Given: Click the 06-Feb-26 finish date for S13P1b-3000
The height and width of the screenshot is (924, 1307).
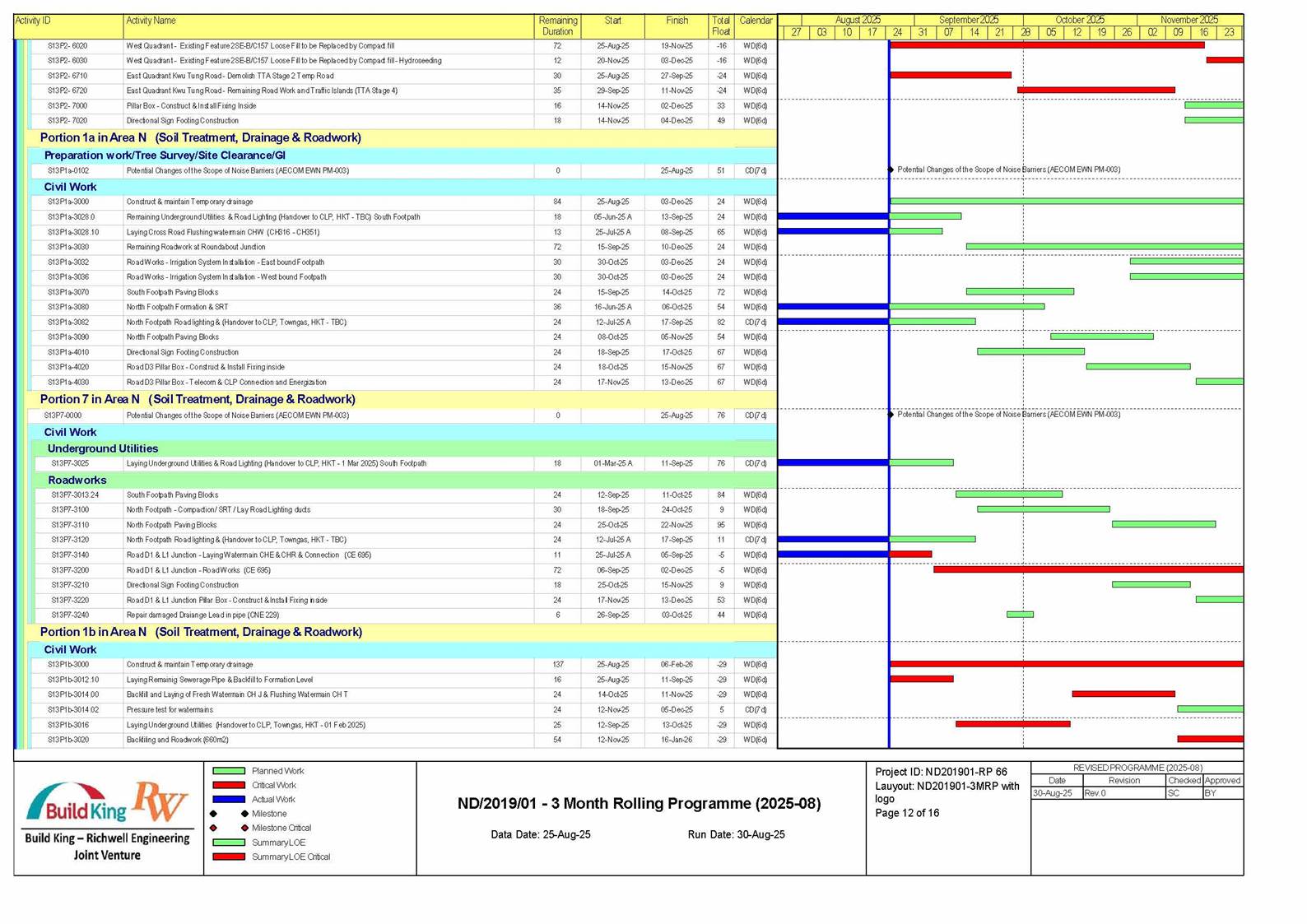Looking at the screenshot, I should 677,665.
